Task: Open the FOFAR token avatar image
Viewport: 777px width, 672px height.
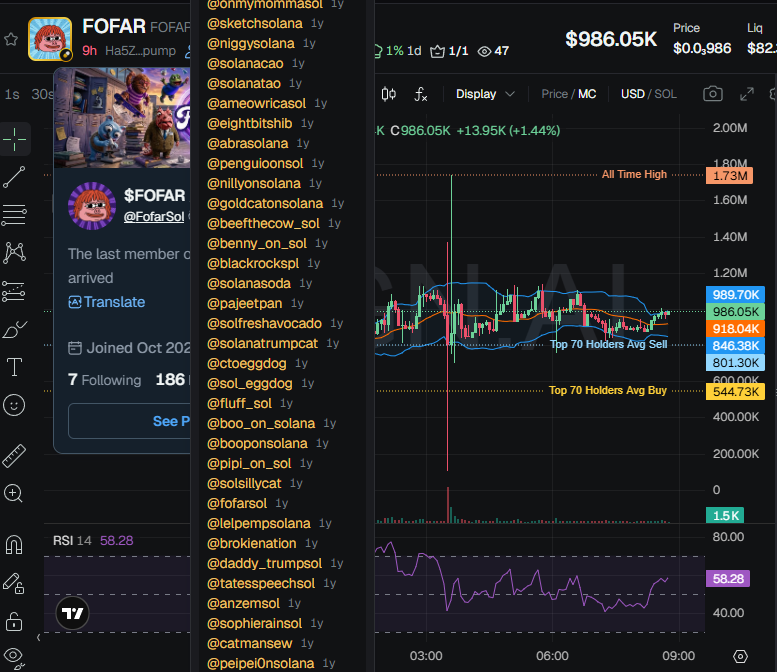Action: 50,39
